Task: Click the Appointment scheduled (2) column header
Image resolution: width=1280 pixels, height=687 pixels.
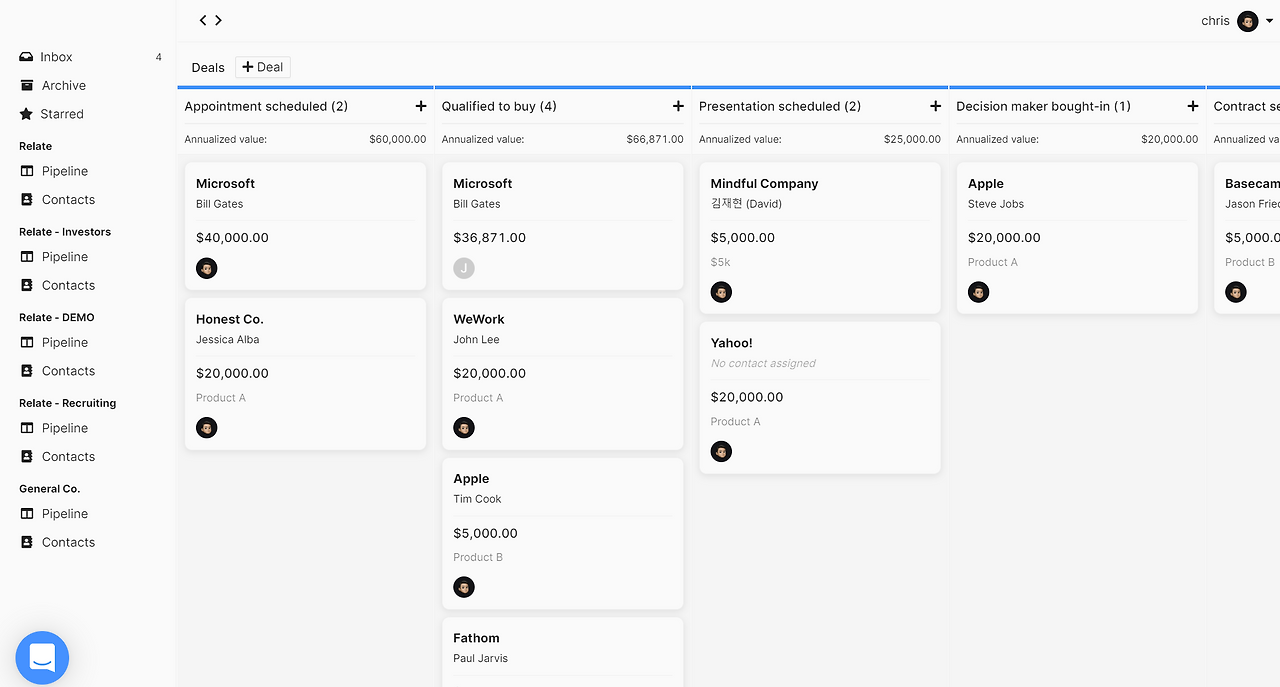Action: 266,106
